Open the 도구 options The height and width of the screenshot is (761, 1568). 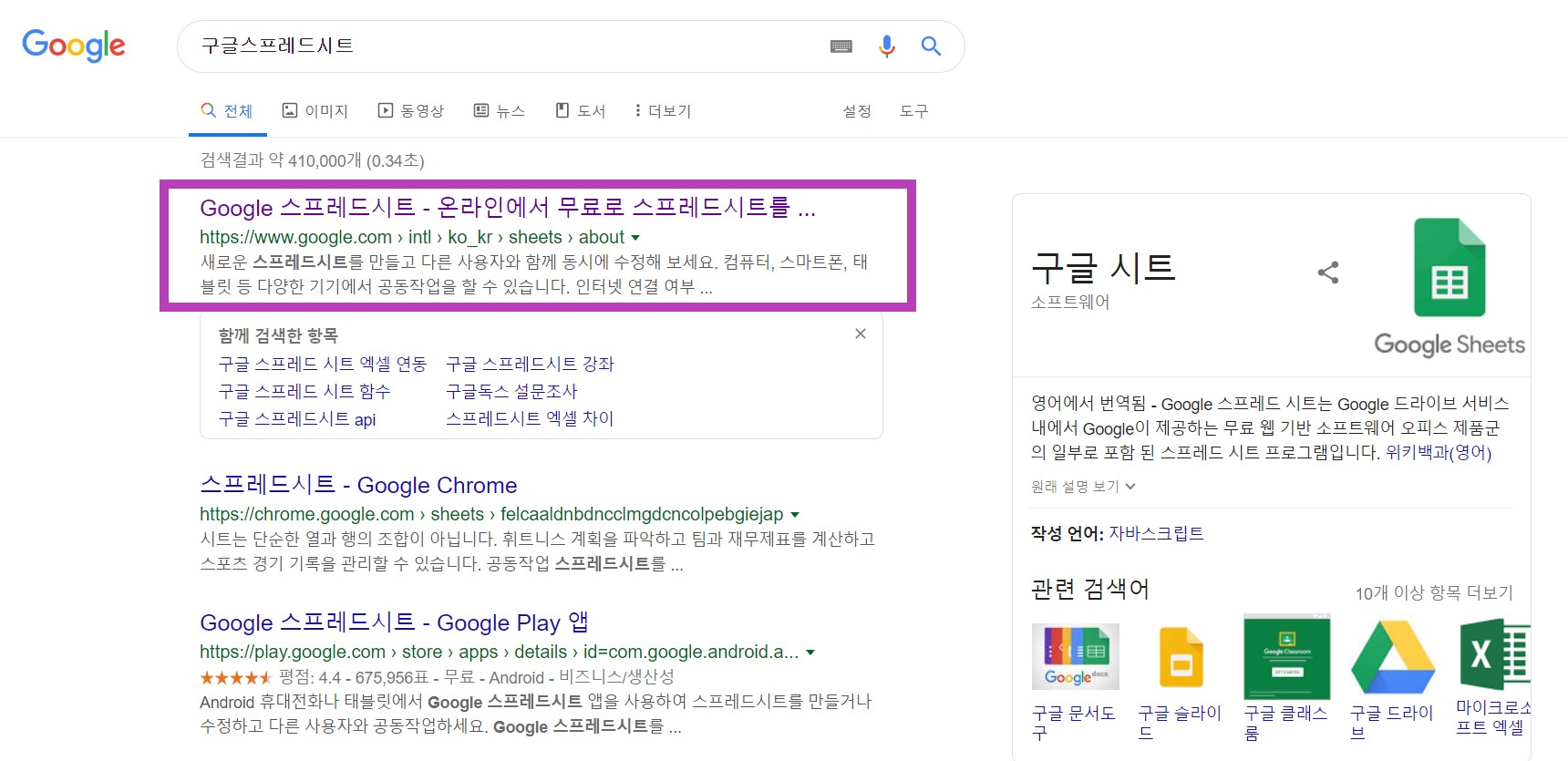913,111
